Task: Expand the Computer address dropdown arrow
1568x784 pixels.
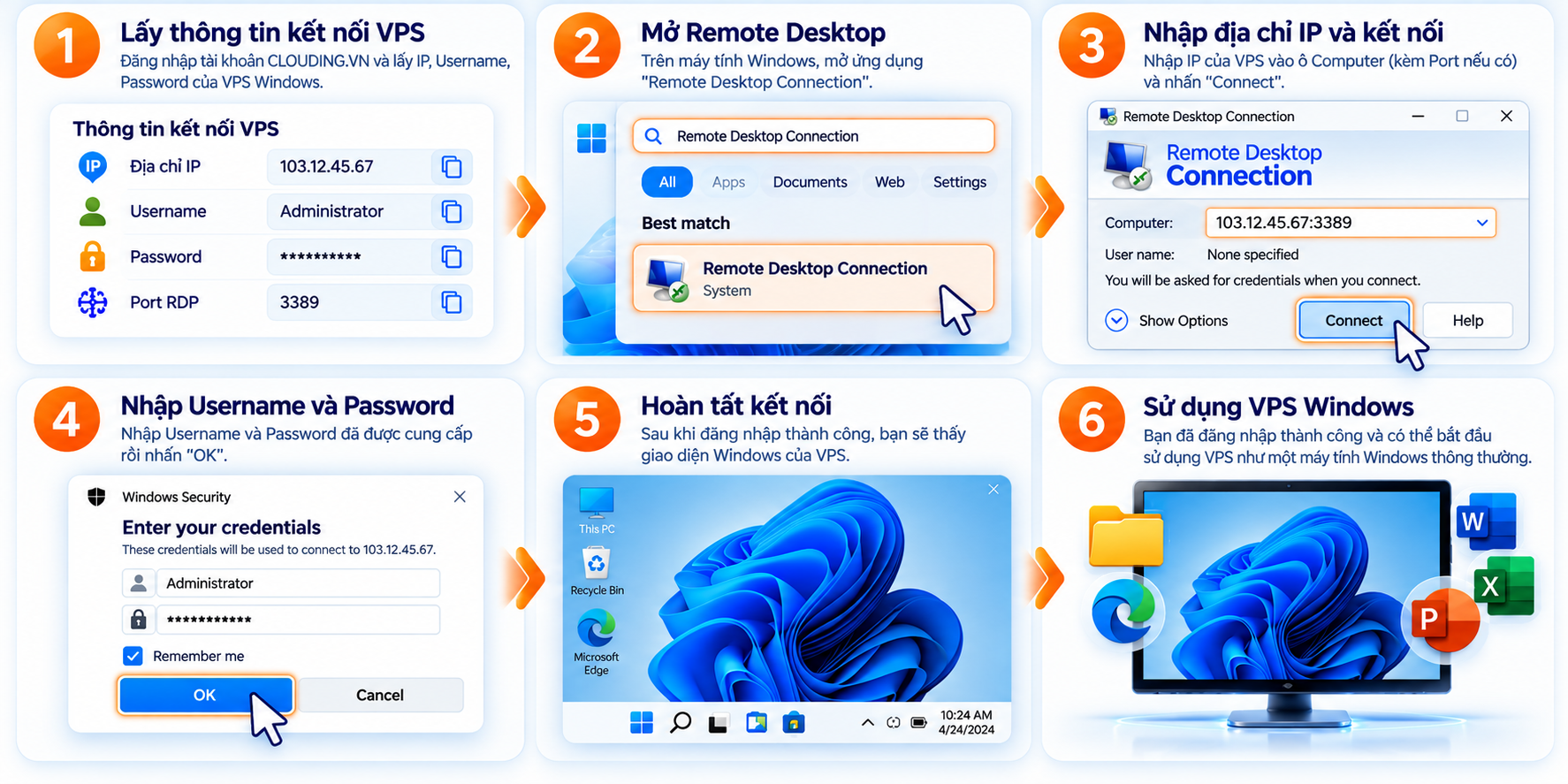Action: coord(1481,223)
